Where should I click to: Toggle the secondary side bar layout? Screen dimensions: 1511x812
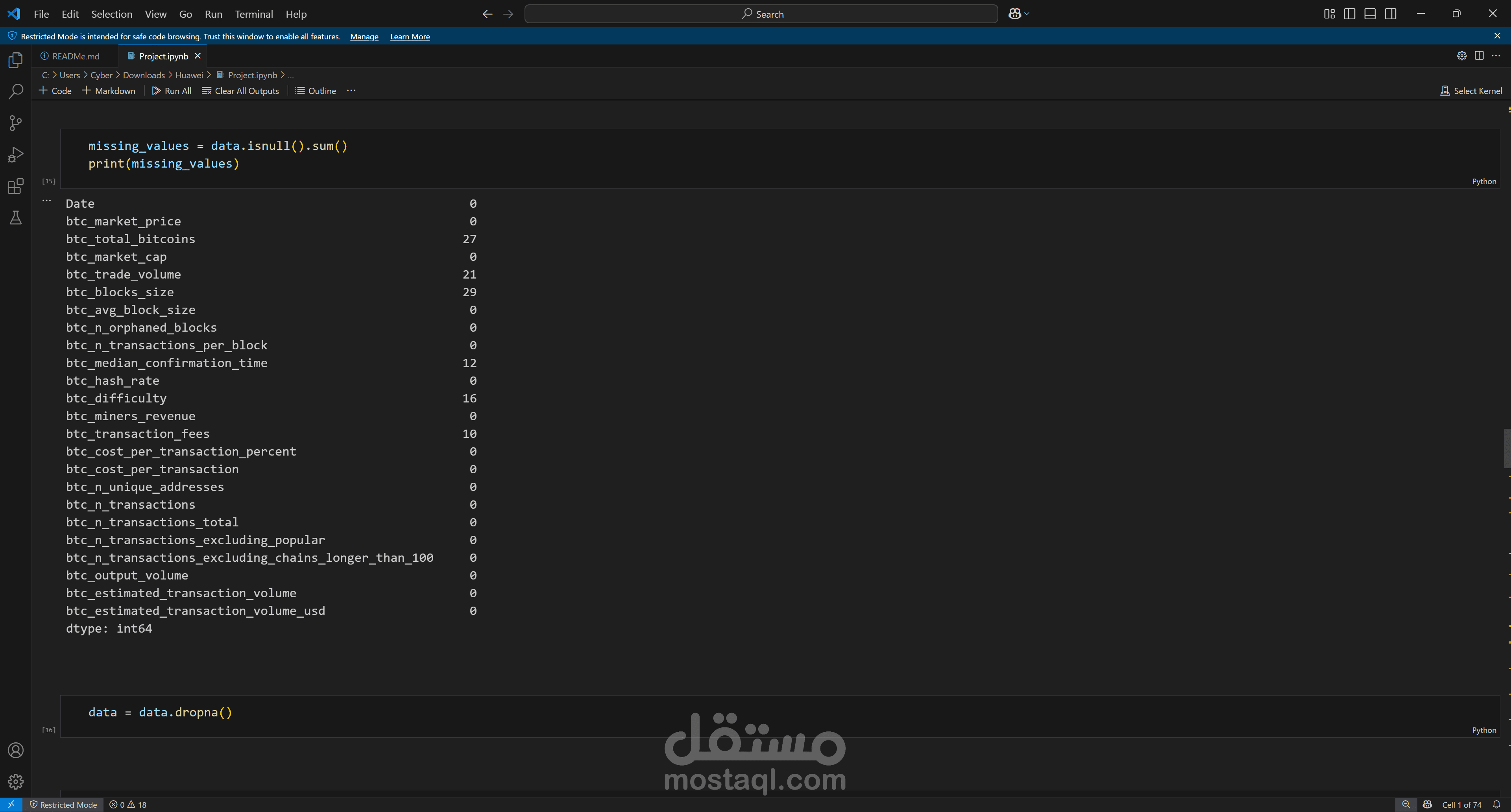(x=1390, y=14)
